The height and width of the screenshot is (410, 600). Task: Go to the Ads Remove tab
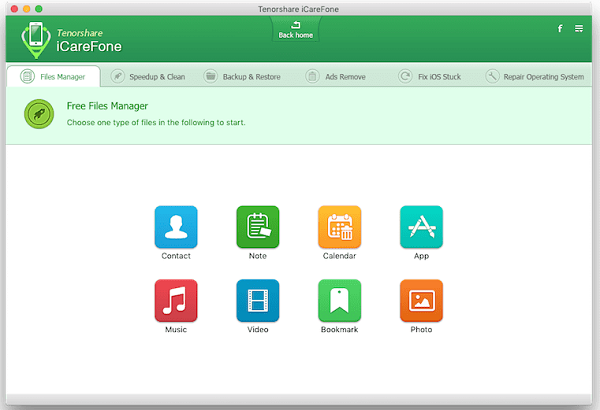(337, 76)
